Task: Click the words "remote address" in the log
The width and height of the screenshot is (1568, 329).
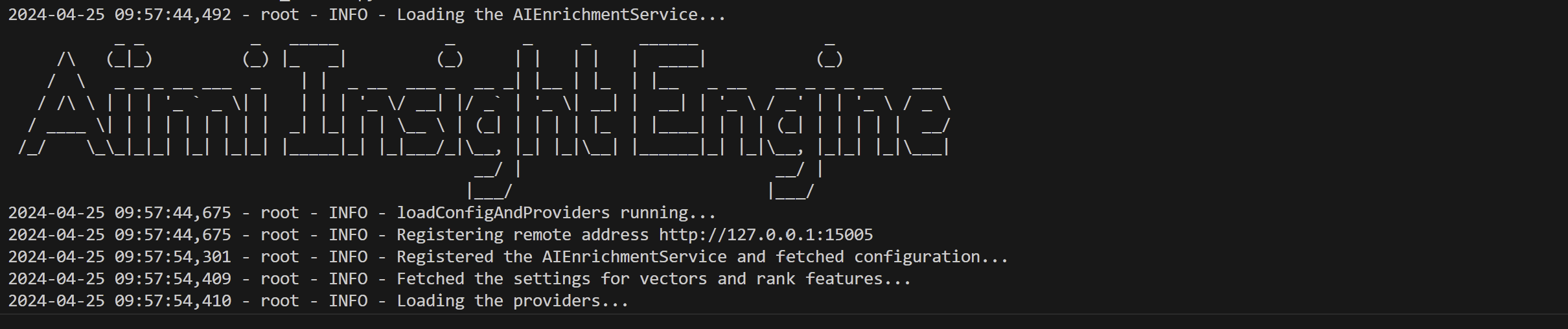Action: tap(581, 234)
